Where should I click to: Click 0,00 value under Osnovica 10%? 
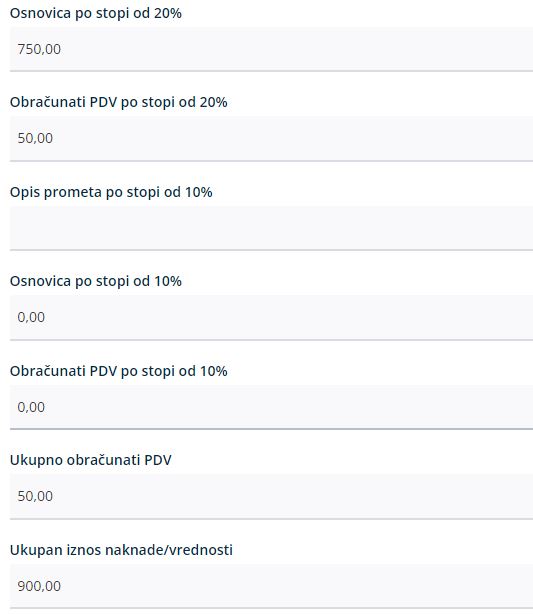[31, 317]
